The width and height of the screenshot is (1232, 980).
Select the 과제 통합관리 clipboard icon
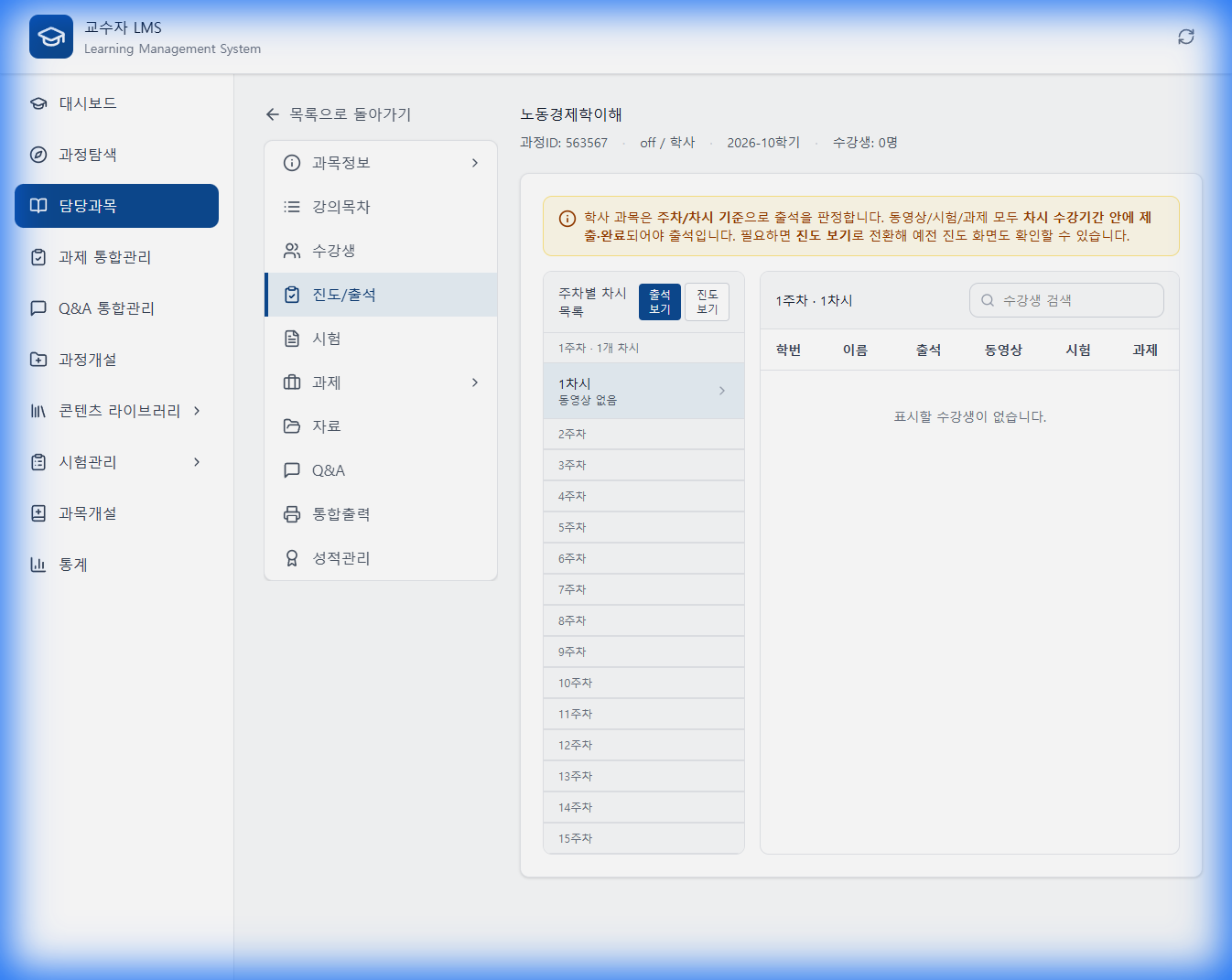(38, 257)
